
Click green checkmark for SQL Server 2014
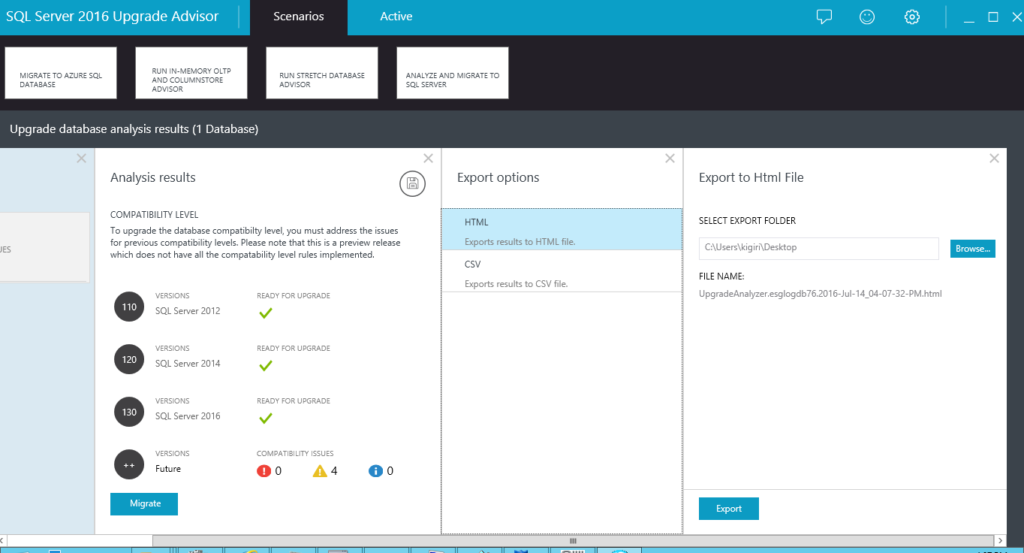click(x=265, y=366)
